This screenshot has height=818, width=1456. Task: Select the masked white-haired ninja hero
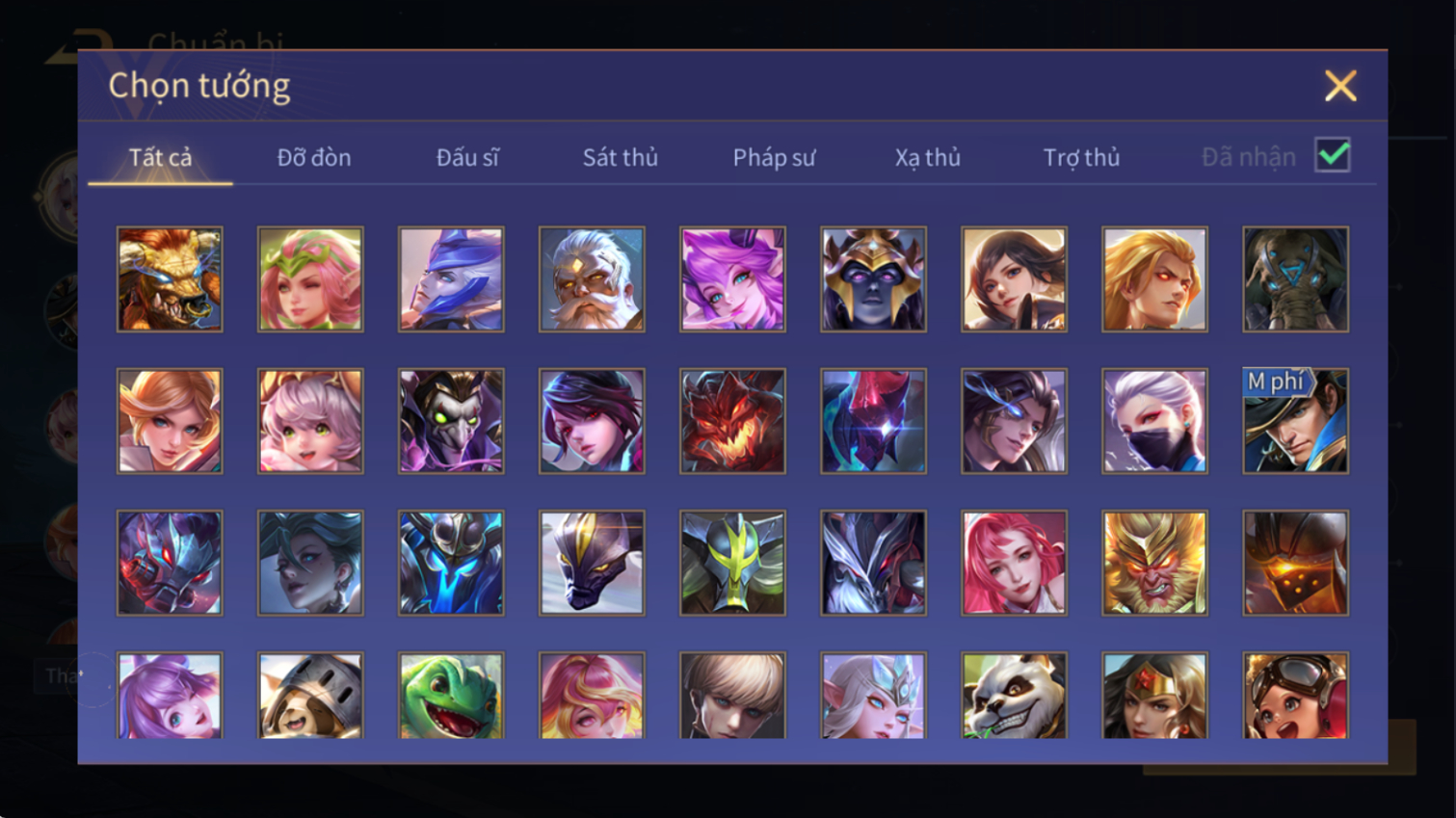tap(1154, 421)
